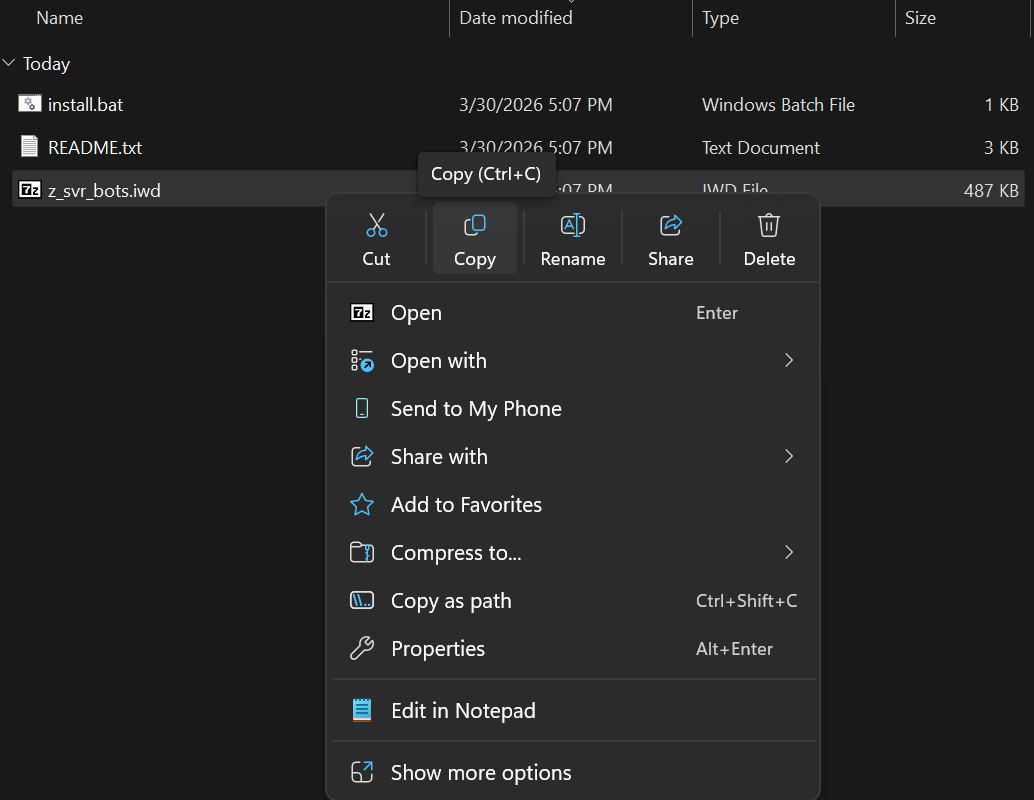Sort by the Name column header
This screenshot has width=1034, height=800.
pos(59,18)
